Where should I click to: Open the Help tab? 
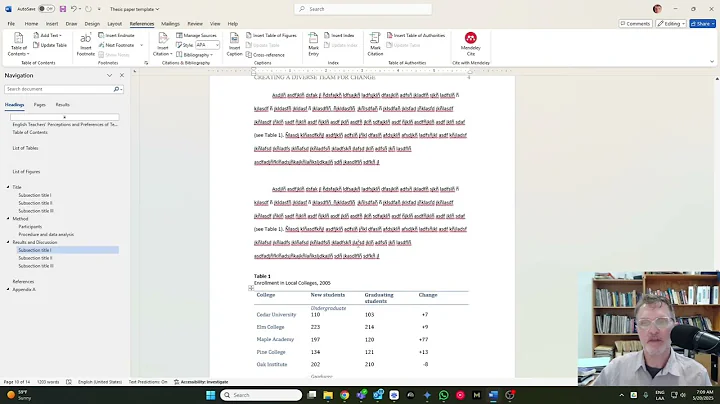[x=233, y=23]
